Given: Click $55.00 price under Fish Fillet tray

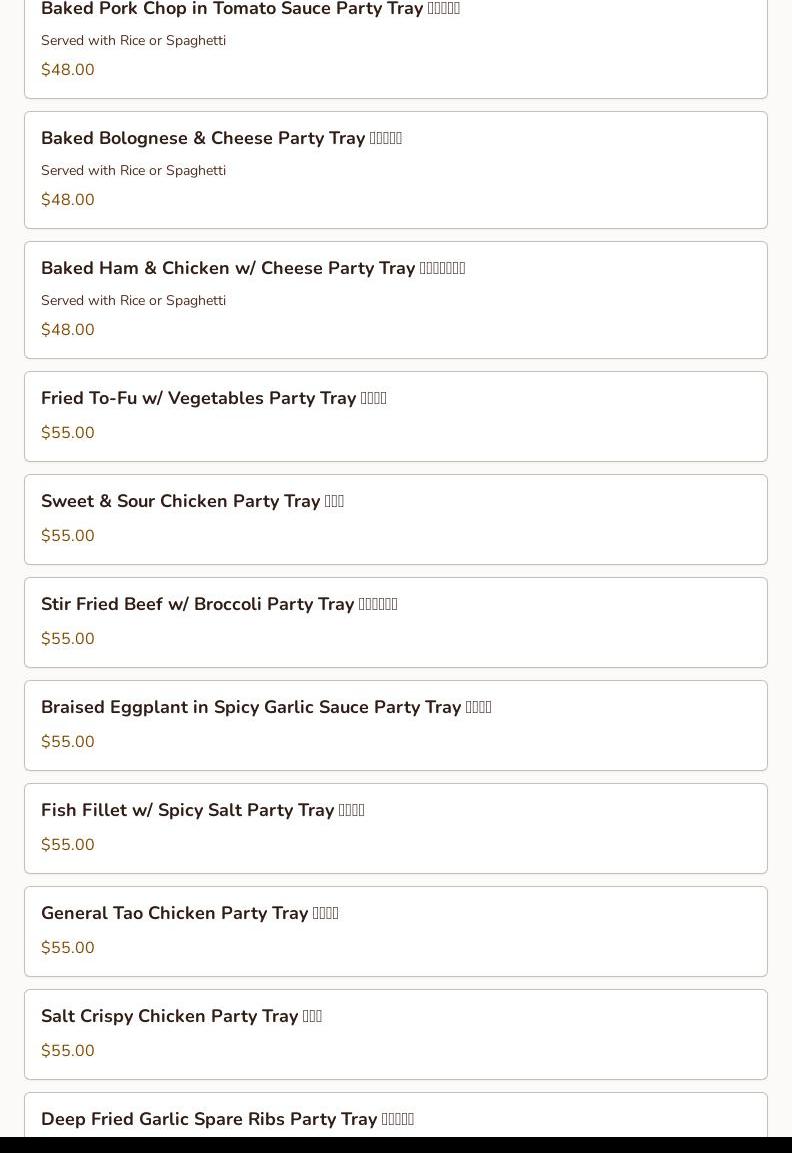Looking at the screenshot, I should point(68,845).
